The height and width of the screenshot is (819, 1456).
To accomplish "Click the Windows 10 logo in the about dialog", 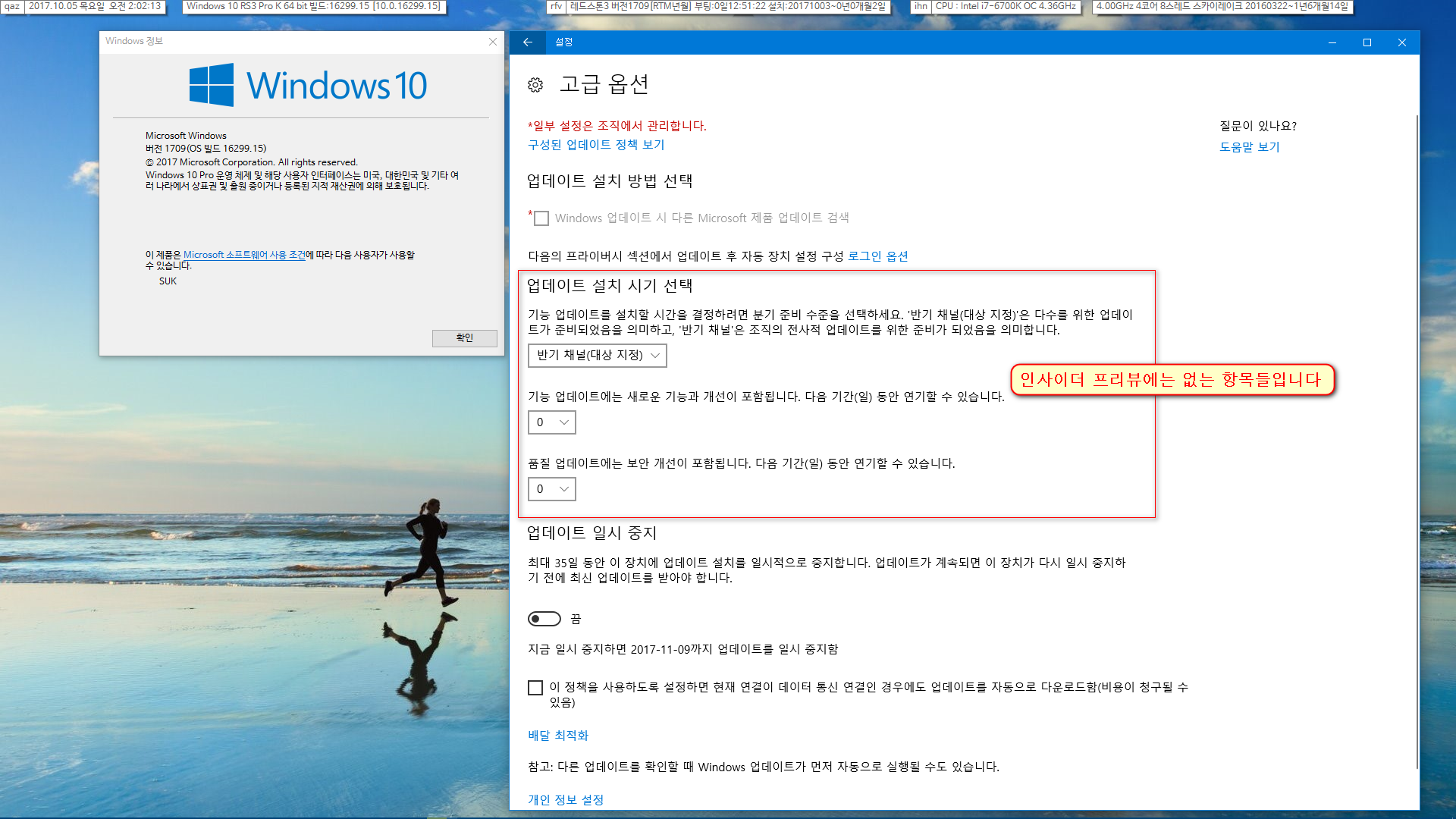I will tap(308, 85).
